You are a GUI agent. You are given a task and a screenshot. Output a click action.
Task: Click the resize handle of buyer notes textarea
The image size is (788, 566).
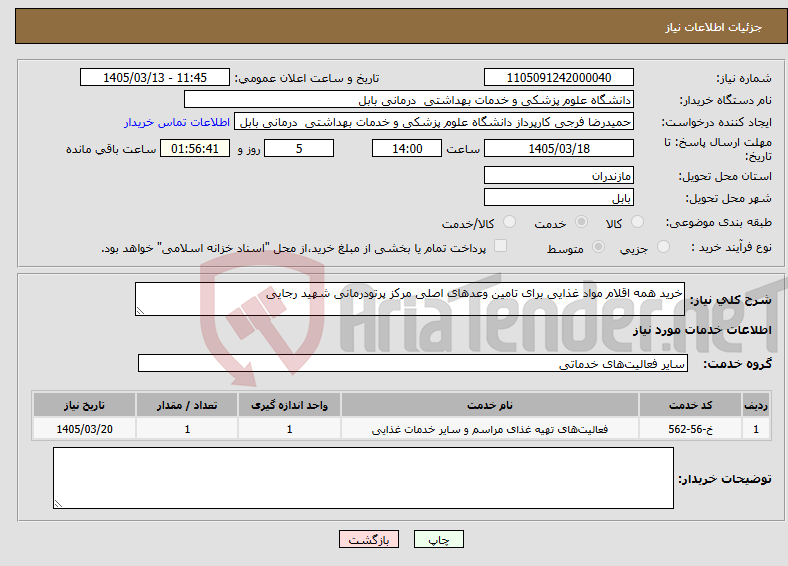pyautogui.click(x=58, y=504)
